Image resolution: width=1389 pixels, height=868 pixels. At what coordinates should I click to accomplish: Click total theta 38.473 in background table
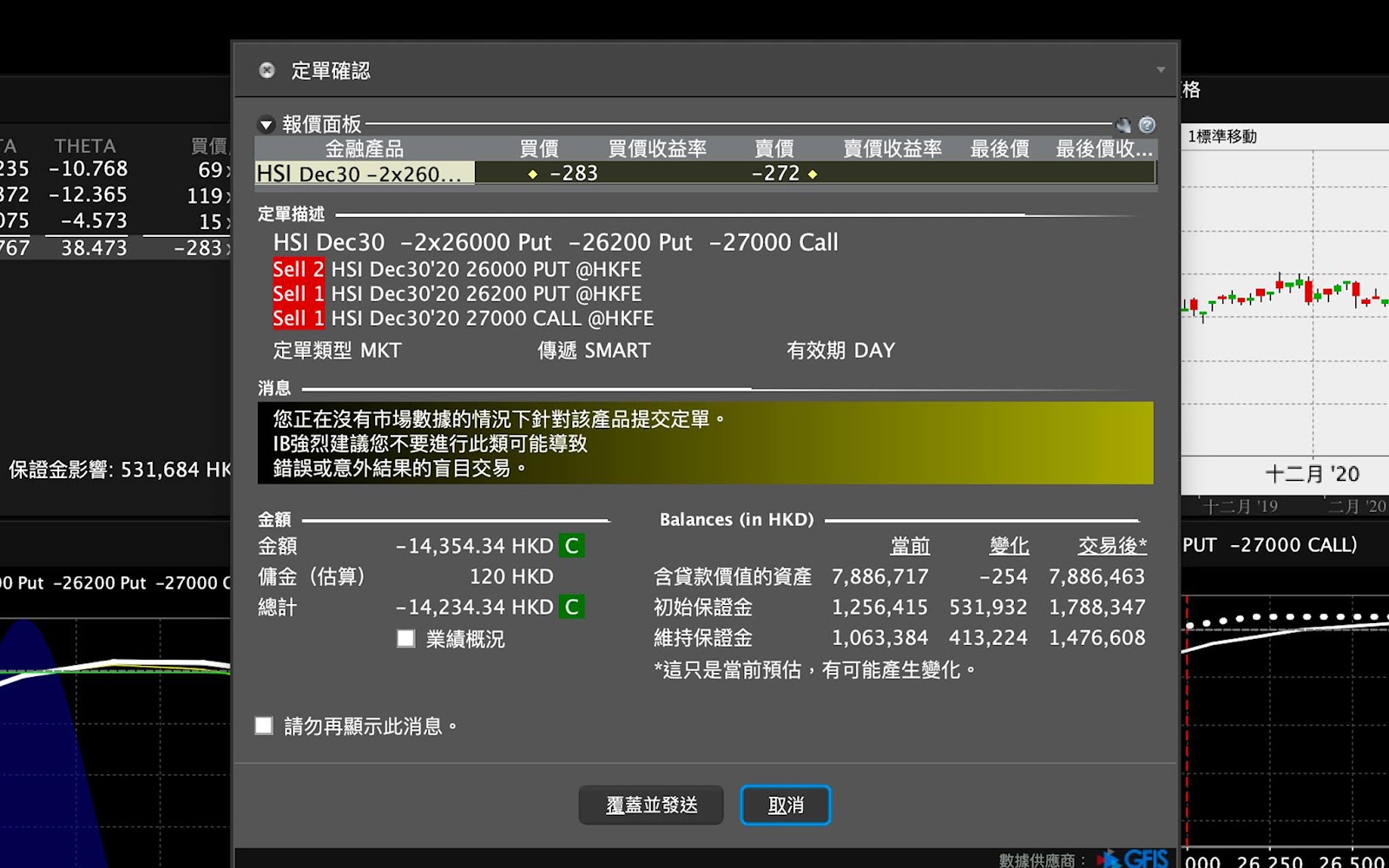point(94,247)
